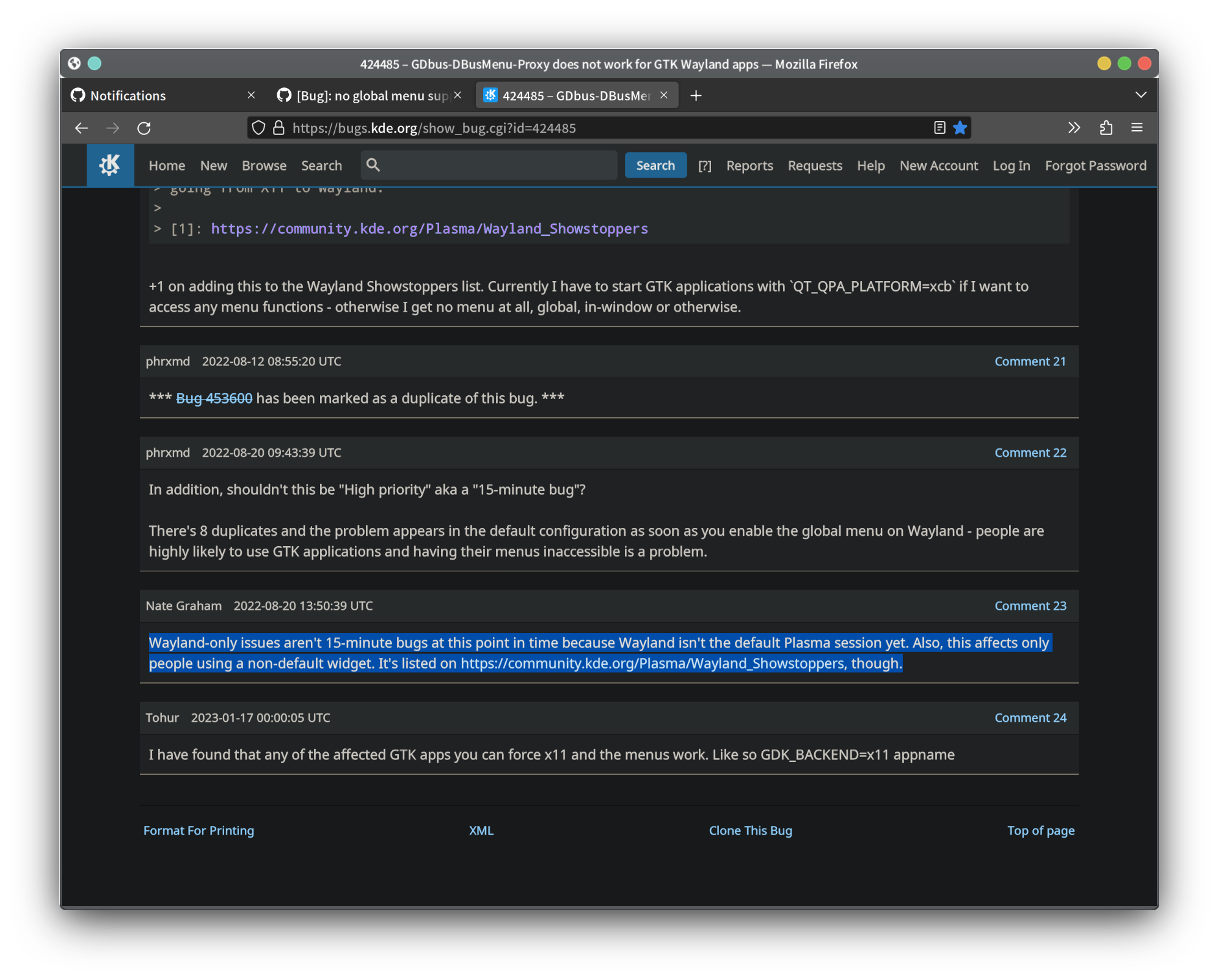This screenshot has width=1218, height=980.
Task: Follow the Clone This Bug link
Action: 750,830
